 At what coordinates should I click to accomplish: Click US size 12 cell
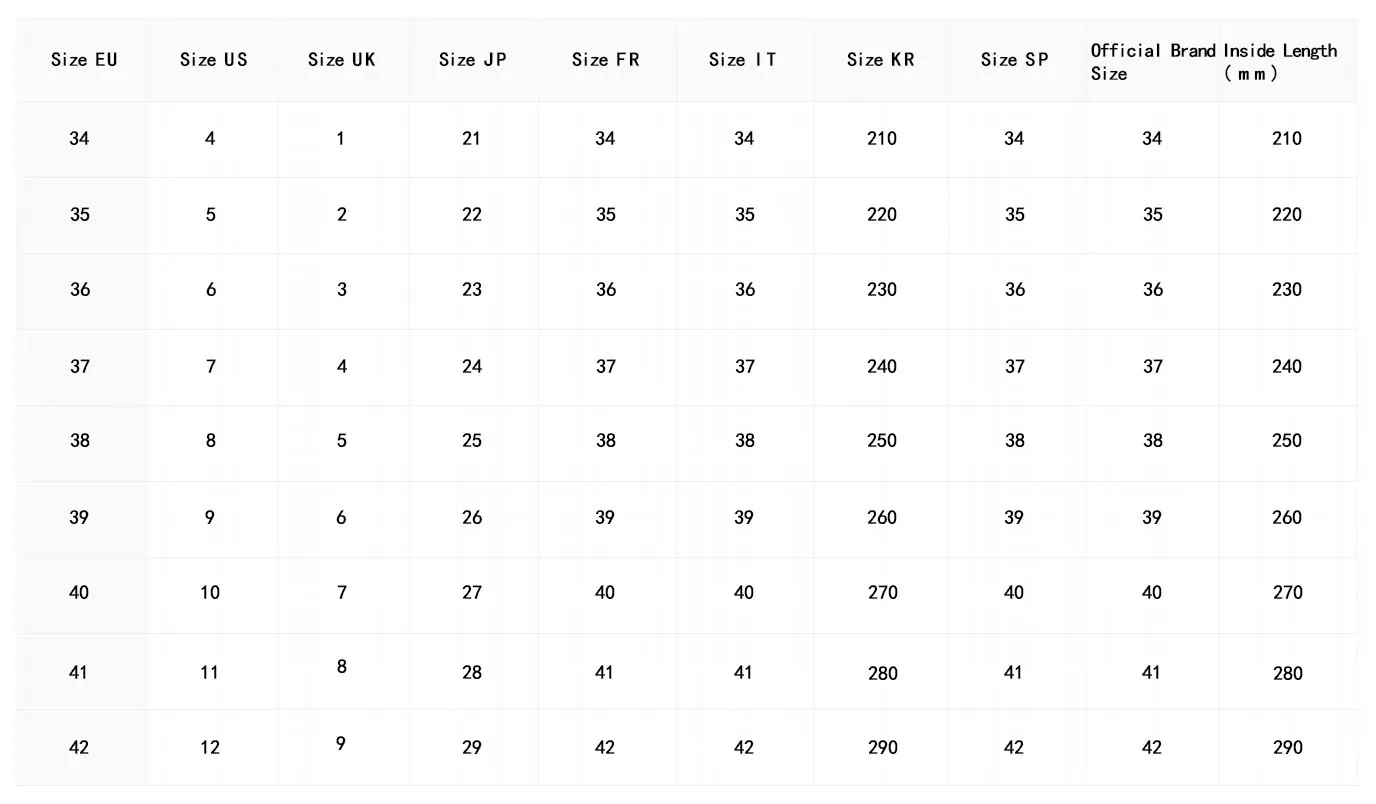point(210,747)
